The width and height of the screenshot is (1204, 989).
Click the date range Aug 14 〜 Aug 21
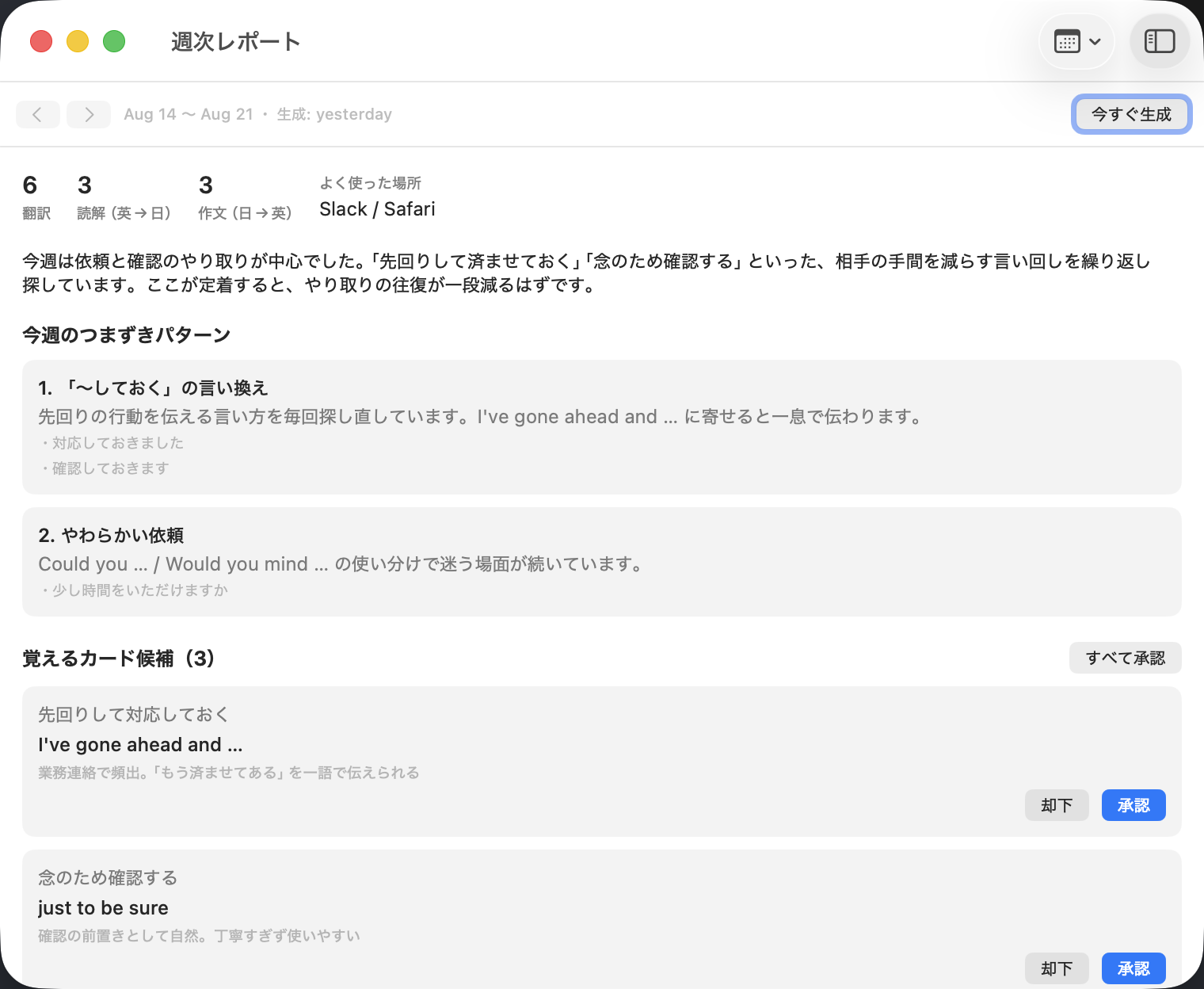pyautogui.click(x=189, y=114)
